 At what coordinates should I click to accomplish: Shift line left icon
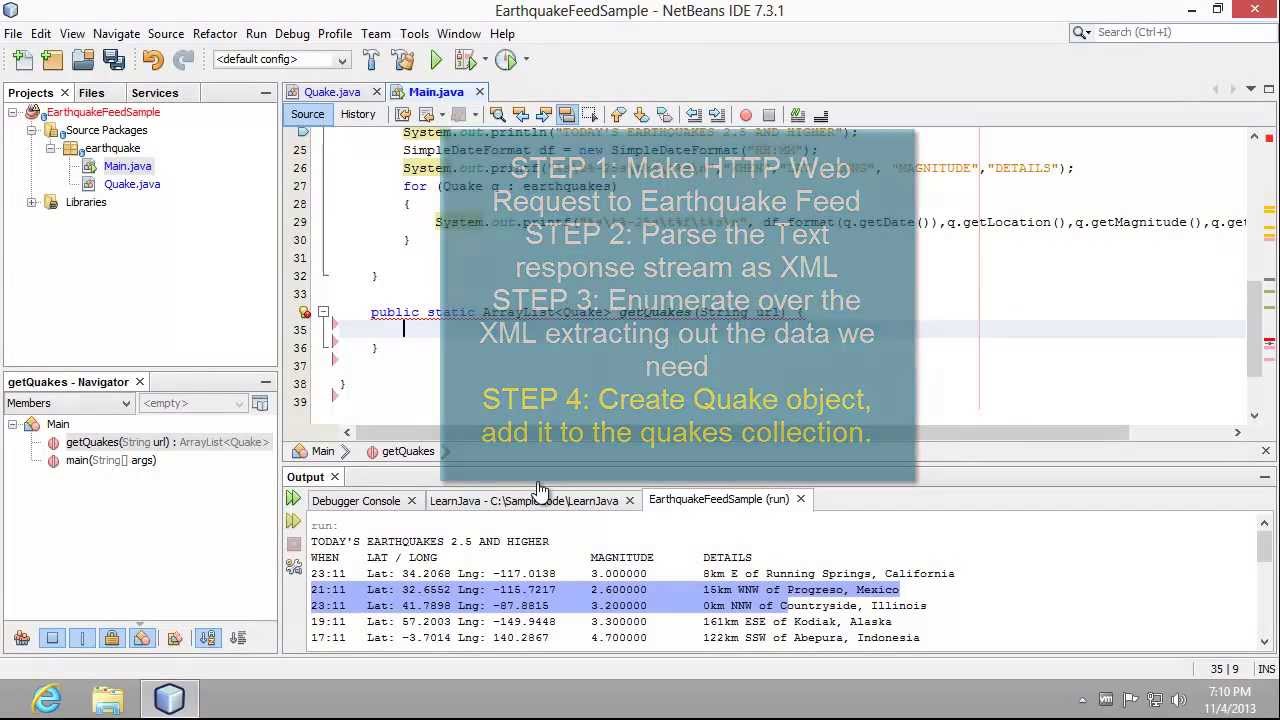(x=693, y=115)
